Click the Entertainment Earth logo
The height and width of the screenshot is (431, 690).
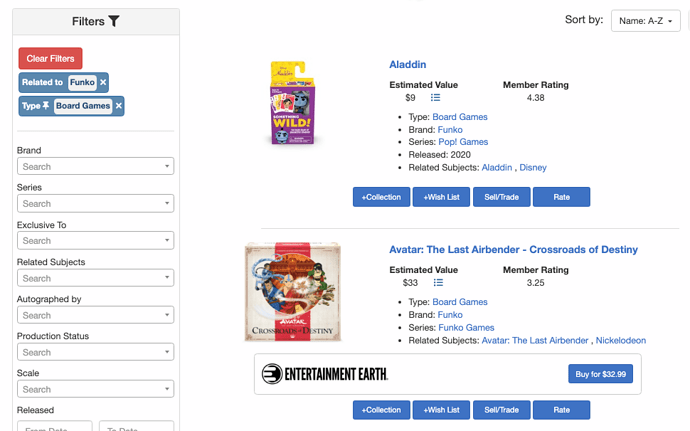(324, 374)
